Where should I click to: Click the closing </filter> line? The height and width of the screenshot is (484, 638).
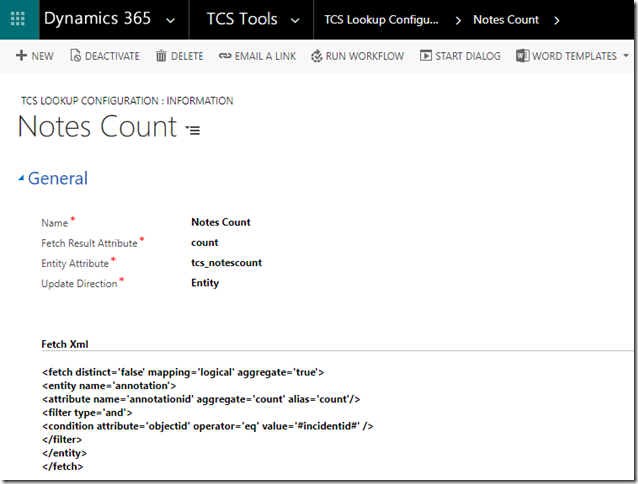tap(62, 439)
